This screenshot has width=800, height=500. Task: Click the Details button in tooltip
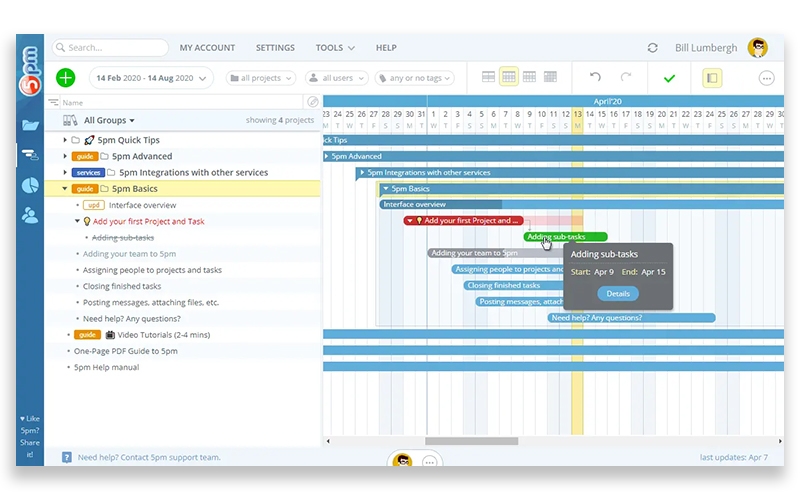618,294
